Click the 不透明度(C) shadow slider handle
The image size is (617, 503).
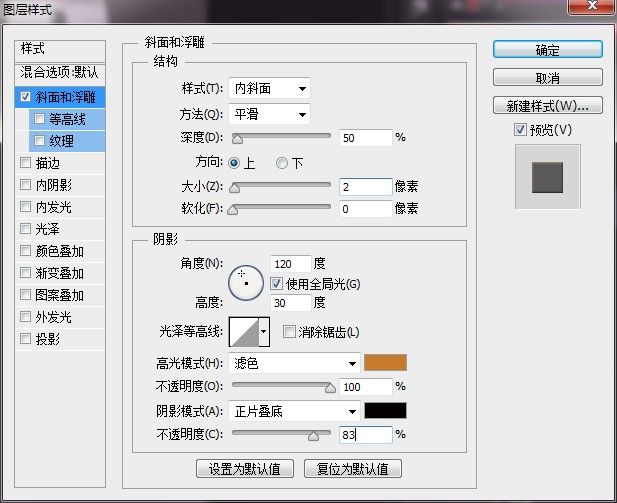click(313, 436)
